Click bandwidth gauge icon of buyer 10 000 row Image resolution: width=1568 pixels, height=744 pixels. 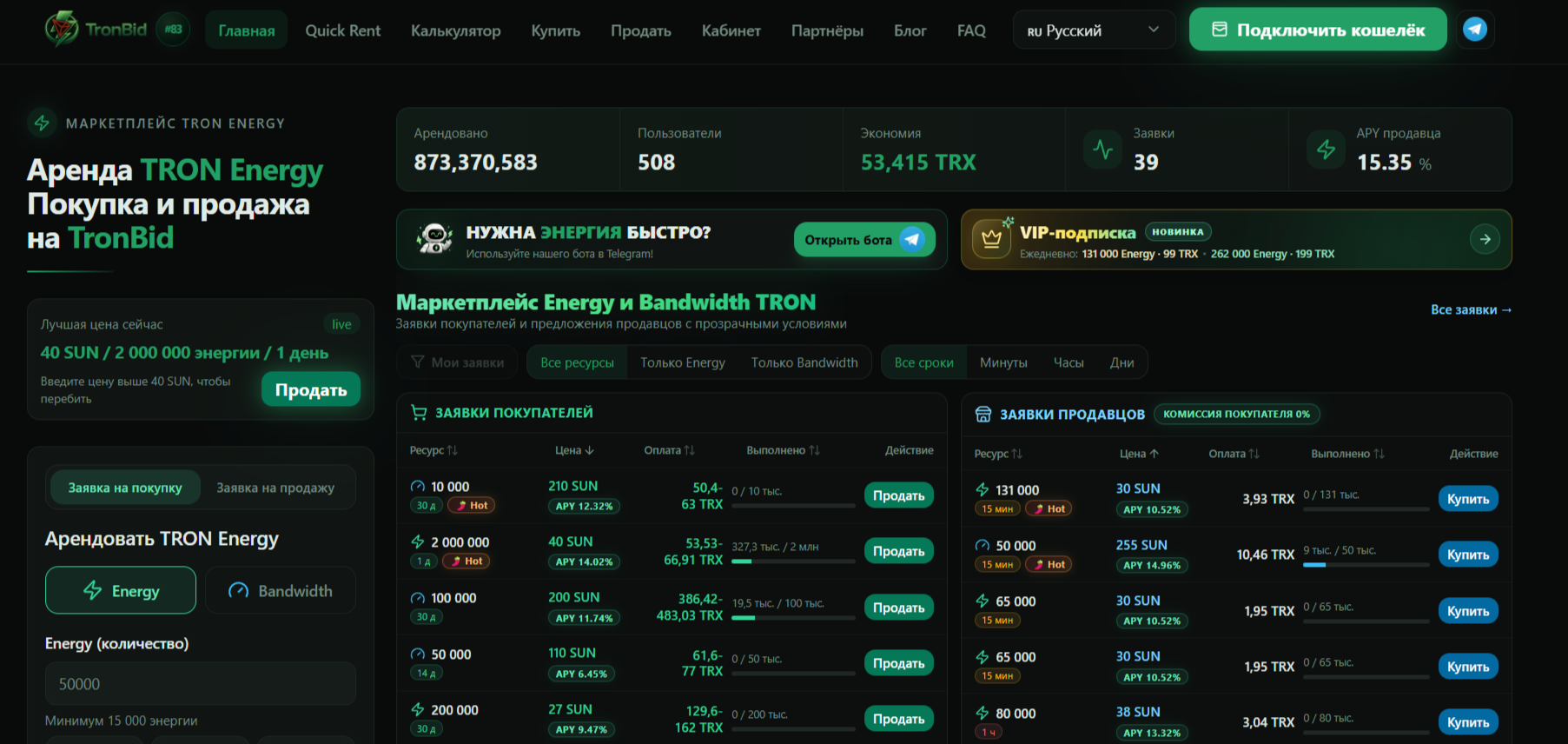[x=418, y=487]
